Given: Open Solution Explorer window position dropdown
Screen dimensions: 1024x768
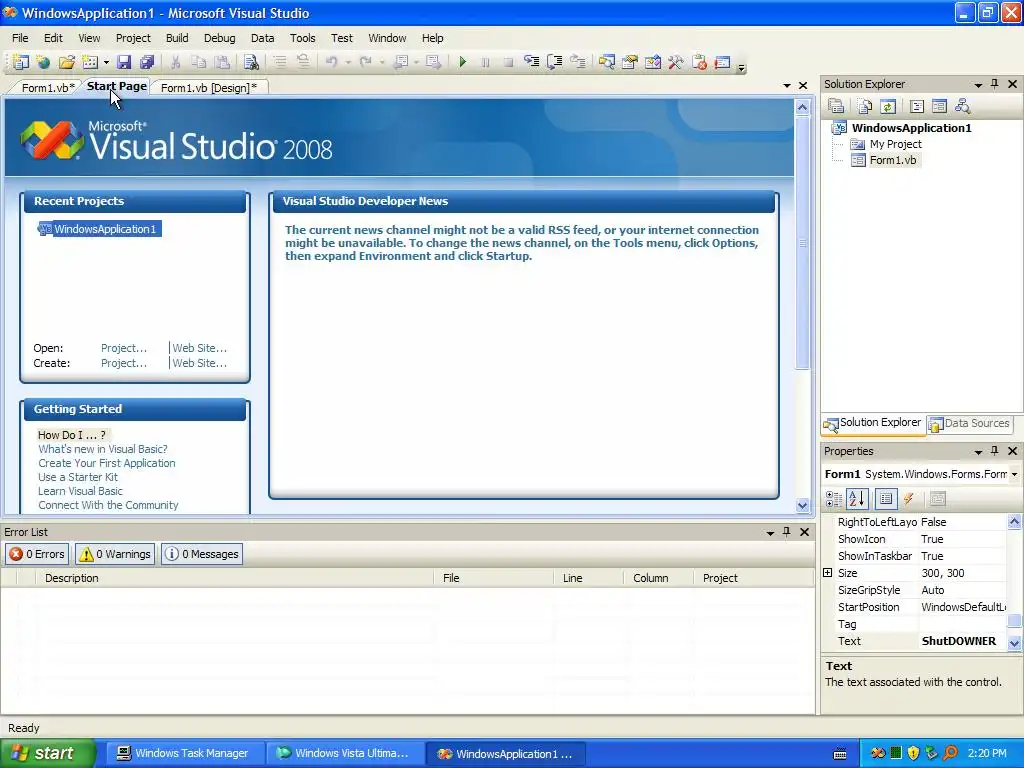Looking at the screenshot, I should point(978,85).
